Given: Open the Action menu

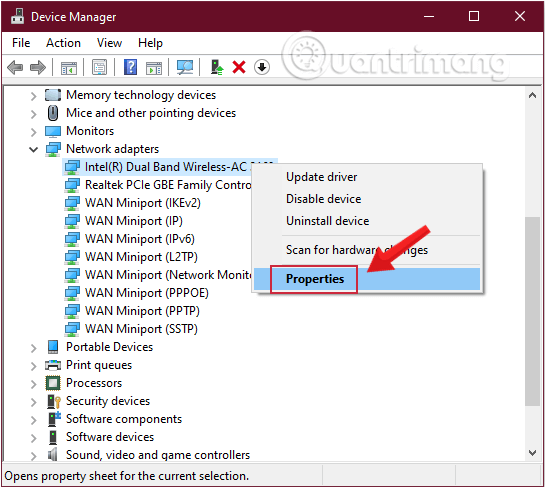Looking at the screenshot, I should pyautogui.click(x=63, y=43).
